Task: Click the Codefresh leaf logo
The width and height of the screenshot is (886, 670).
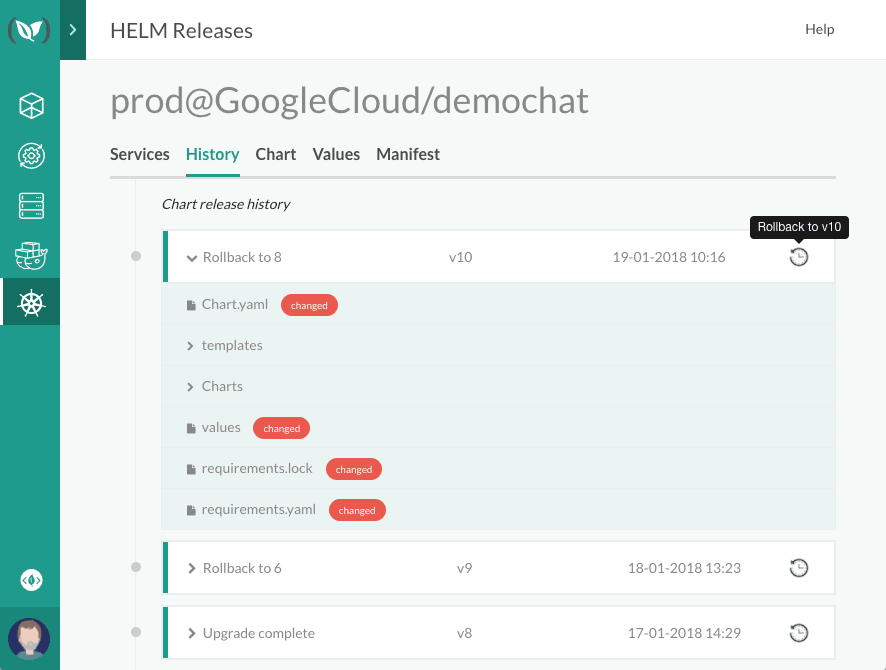Action: pos(29,30)
